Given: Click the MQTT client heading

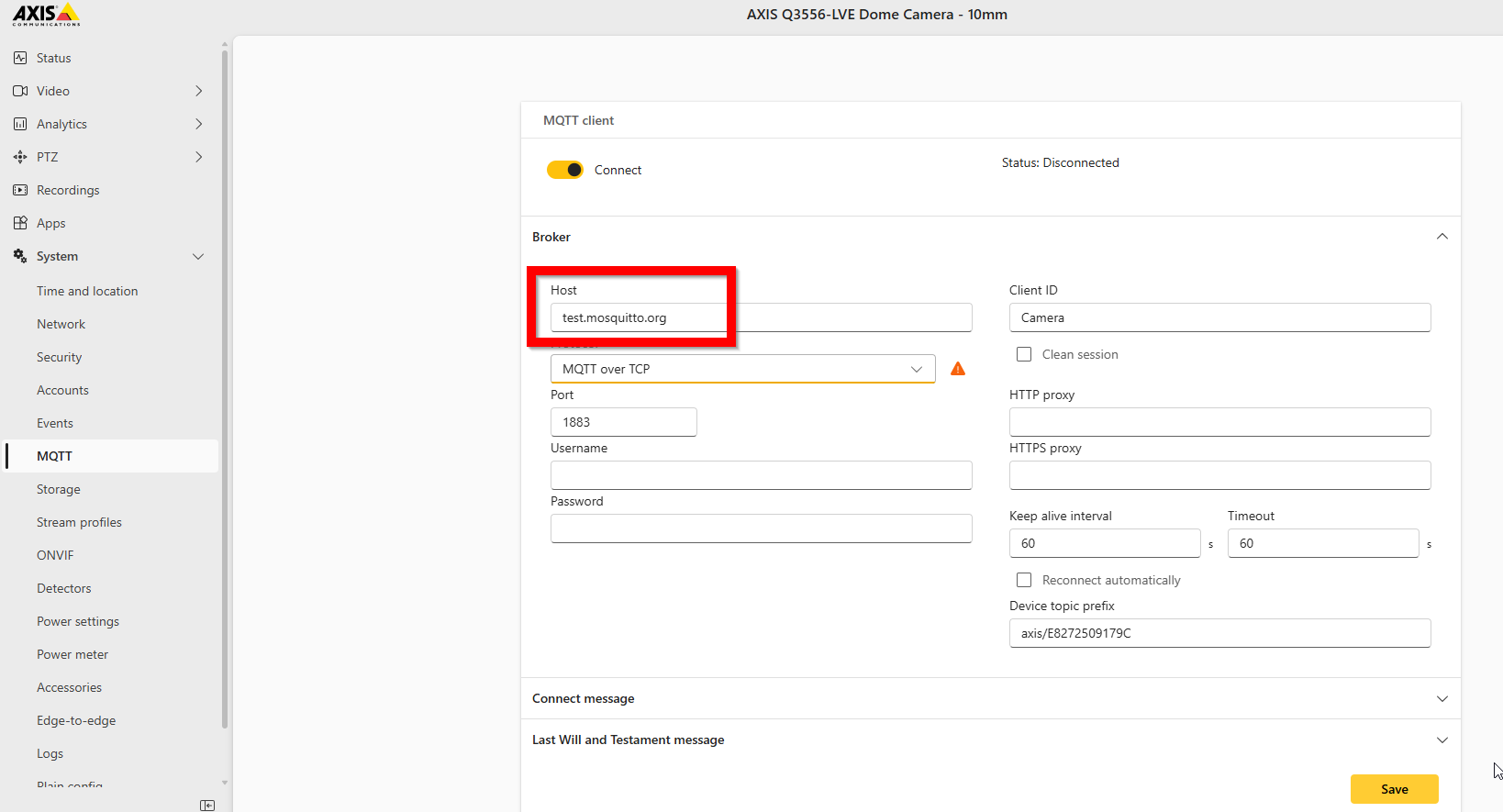Looking at the screenshot, I should [x=578, y=120].
